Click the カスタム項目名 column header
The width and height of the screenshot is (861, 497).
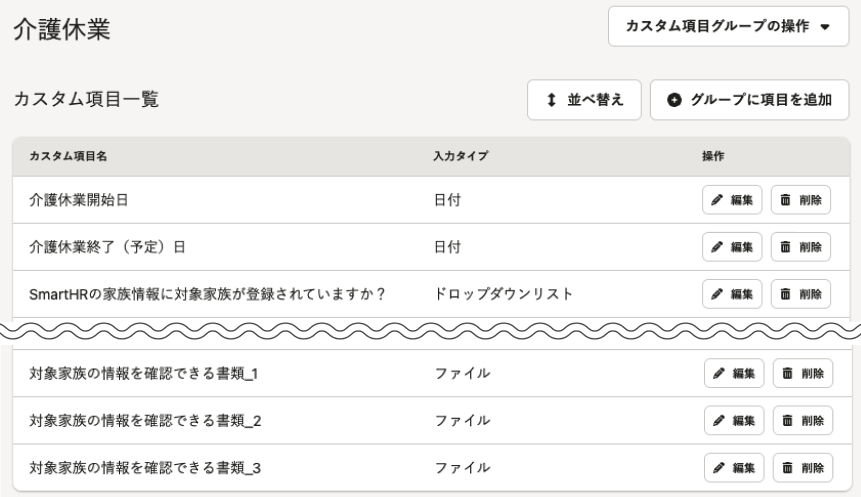coord(68,156)
